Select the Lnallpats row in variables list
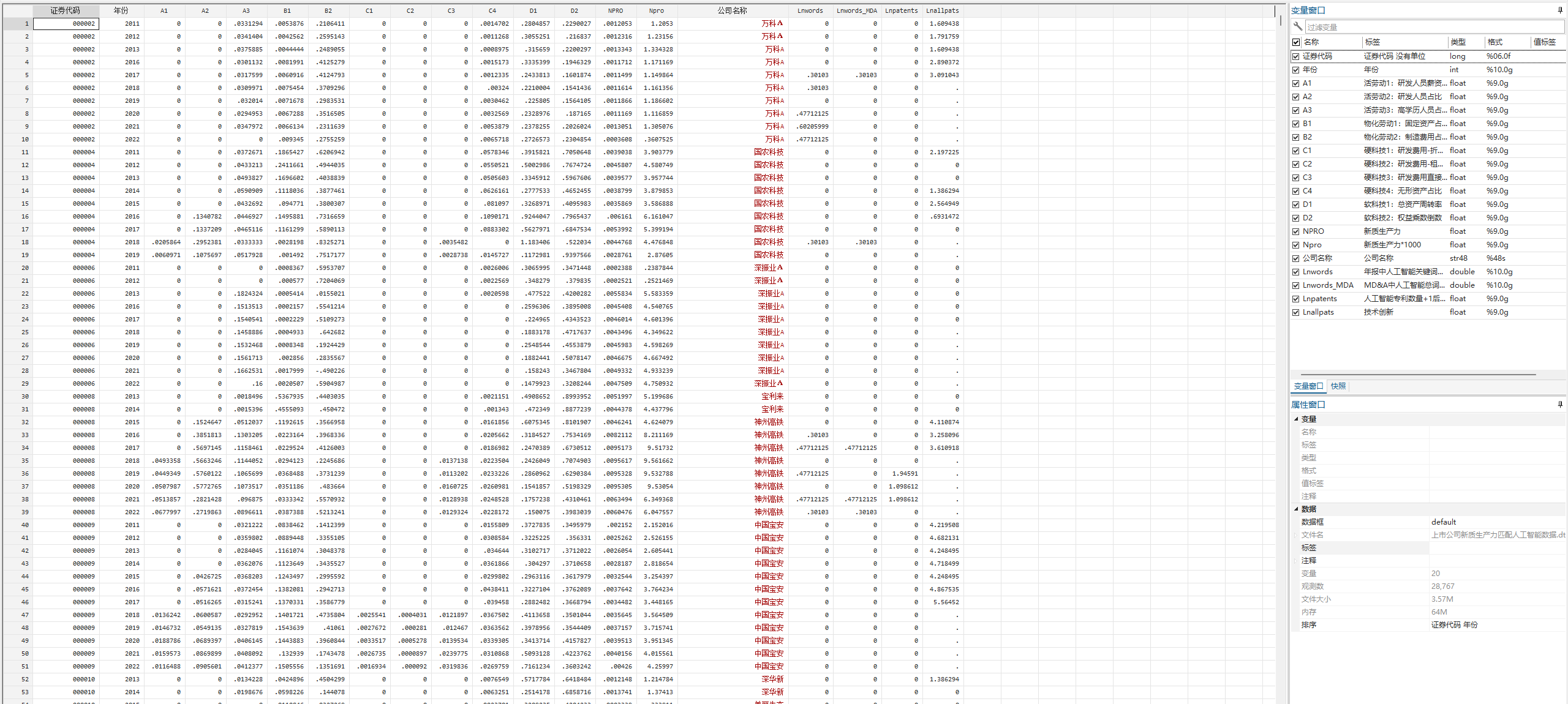The image size is (1568, 704). pos(1318,312)
